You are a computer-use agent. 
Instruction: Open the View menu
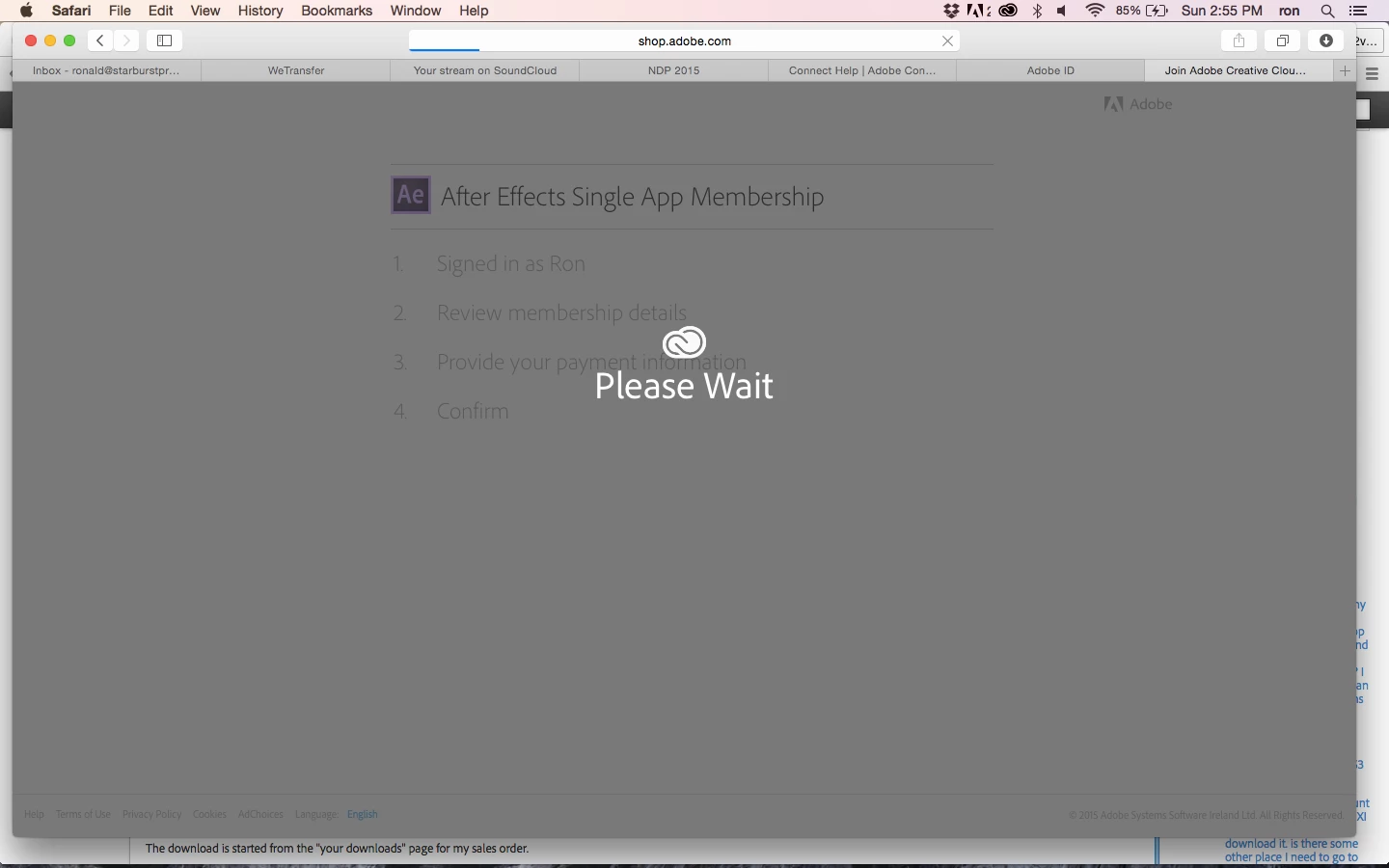coord(205,11)
